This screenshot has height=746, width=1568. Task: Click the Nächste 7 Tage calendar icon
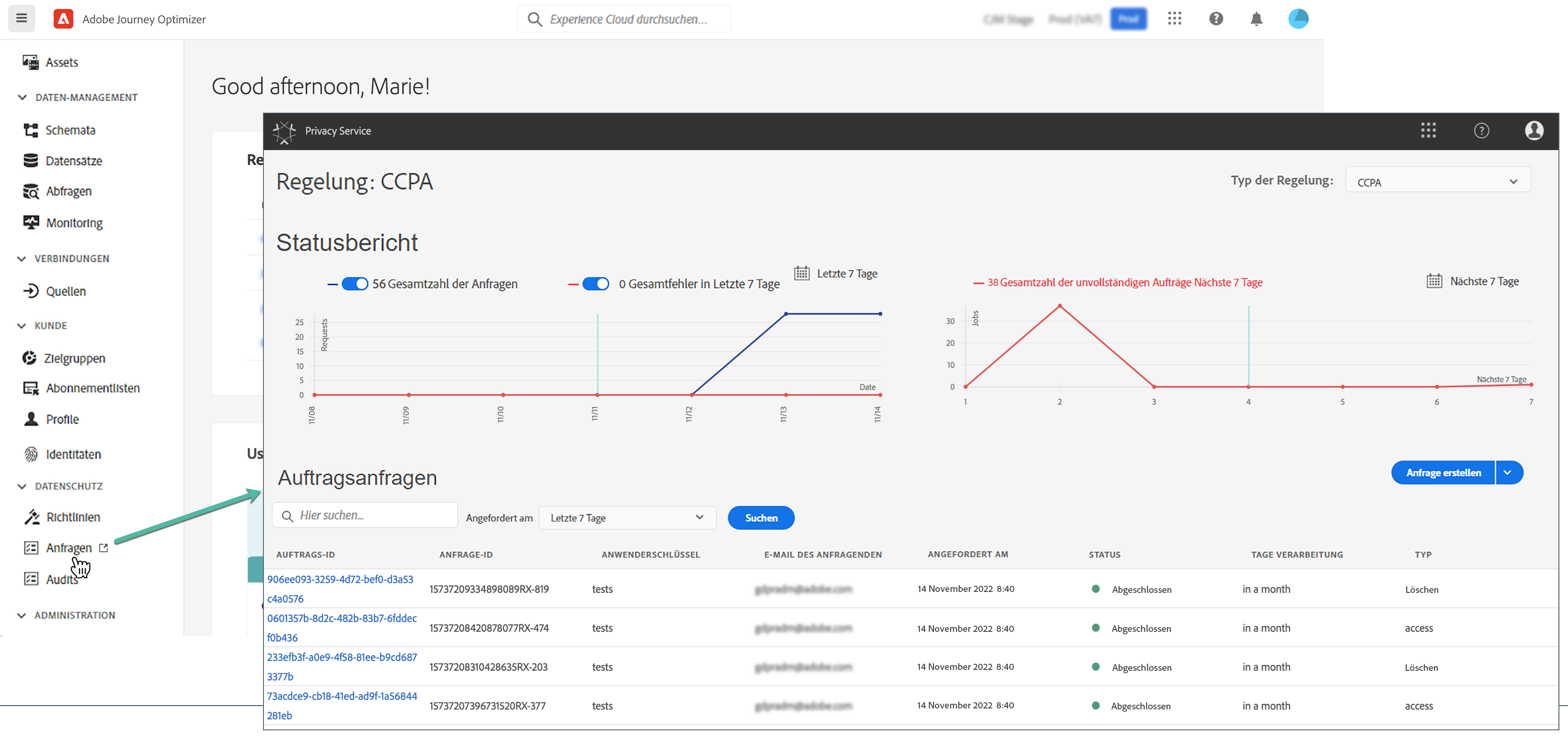(x=1434, y=281)
